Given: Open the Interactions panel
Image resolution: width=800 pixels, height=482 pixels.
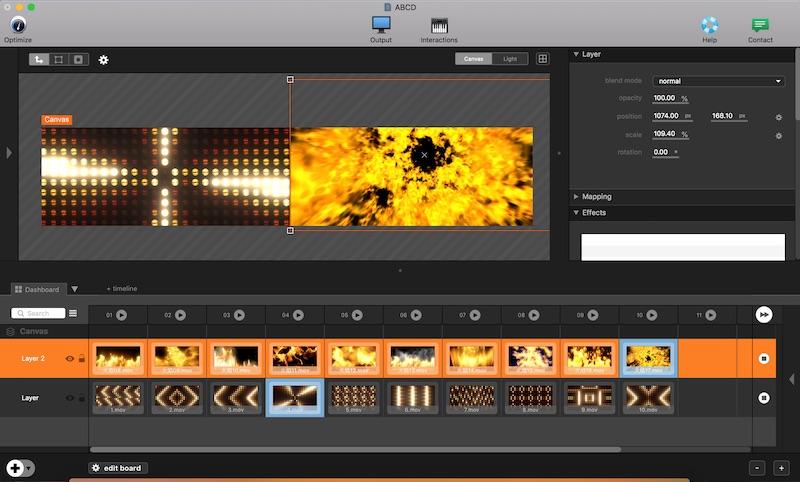Looking at the screenshot, I should [x=439, y=30].
